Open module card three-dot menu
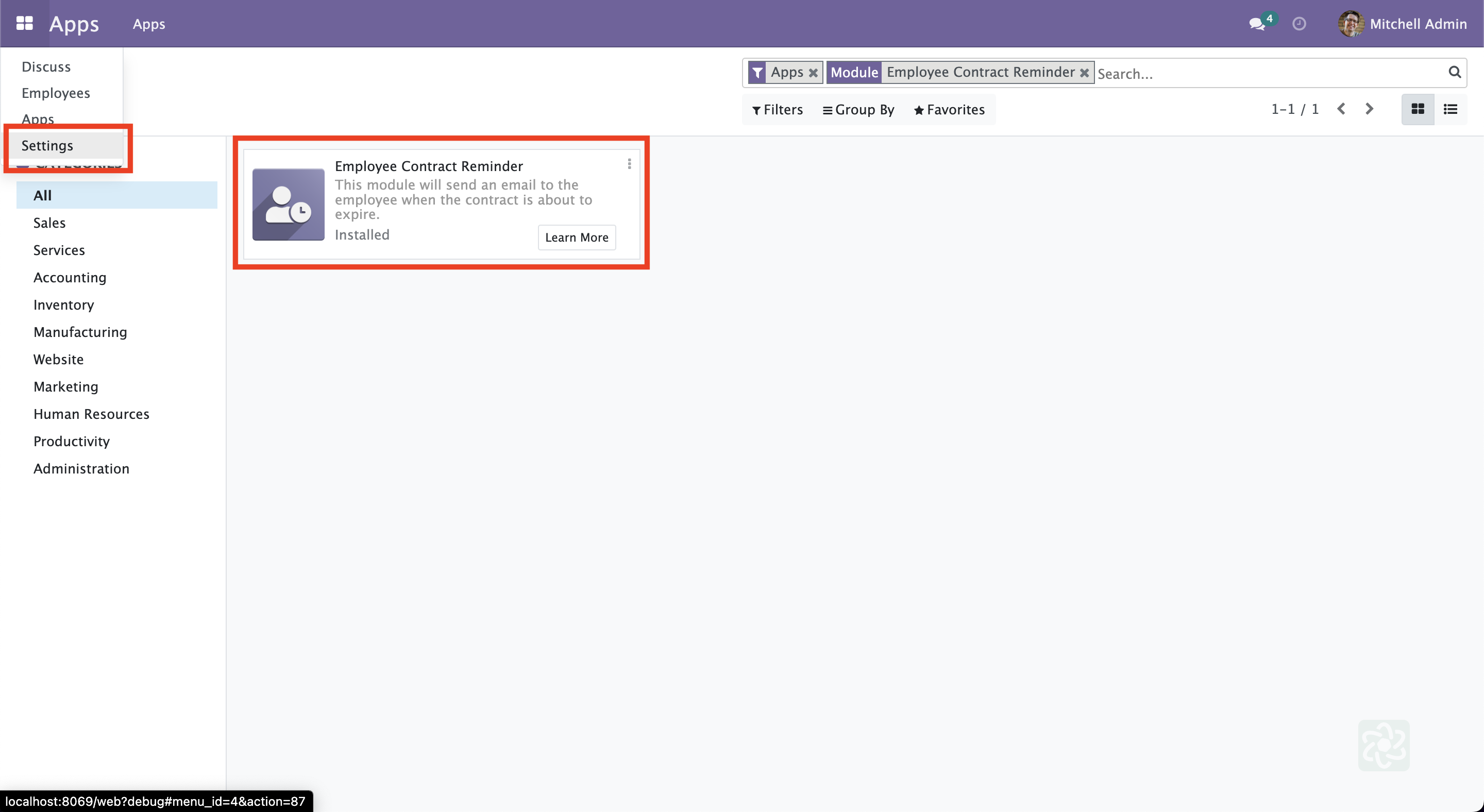The width and height of the screenshot is (1484, 812). click(629, 165)
